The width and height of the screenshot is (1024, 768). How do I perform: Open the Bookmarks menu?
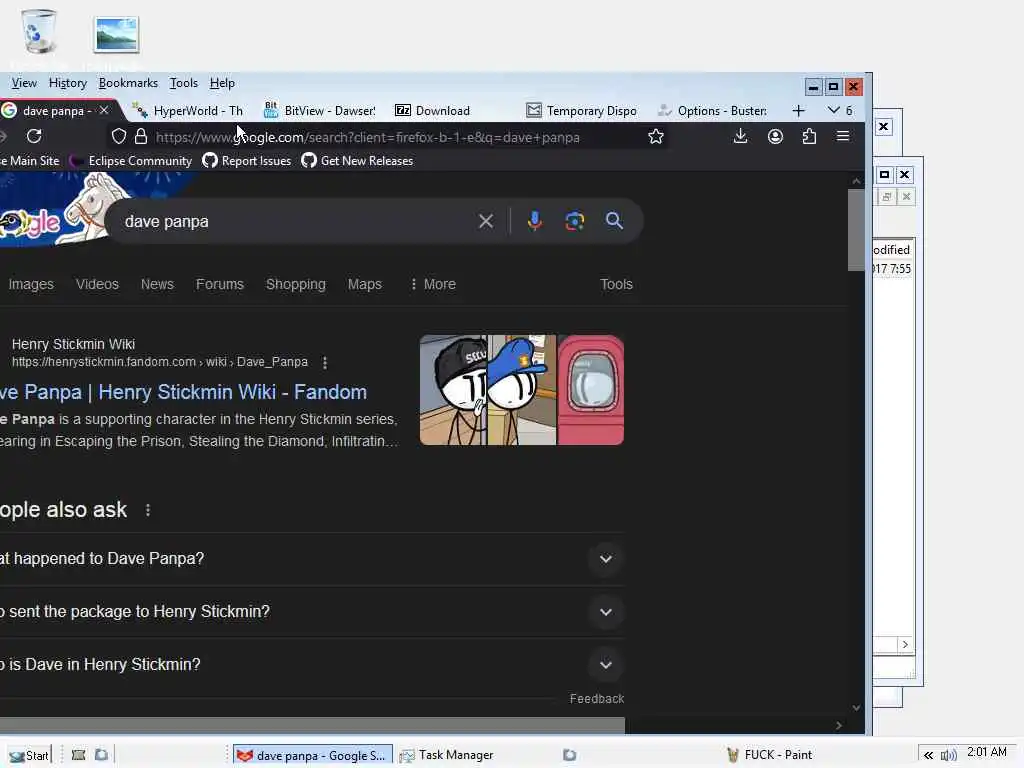tap(128, 83)
